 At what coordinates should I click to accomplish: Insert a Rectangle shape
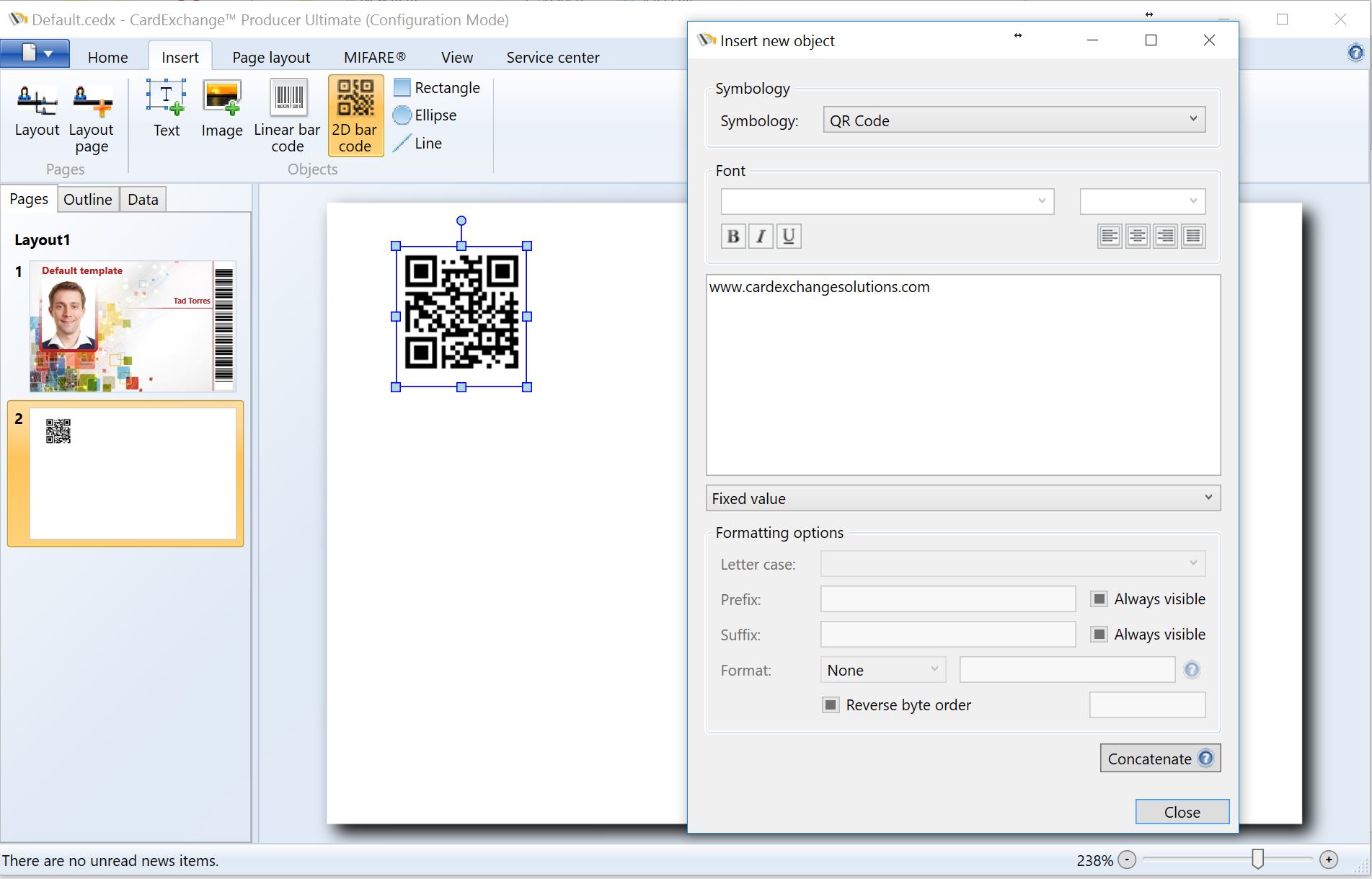coord(437,88)
